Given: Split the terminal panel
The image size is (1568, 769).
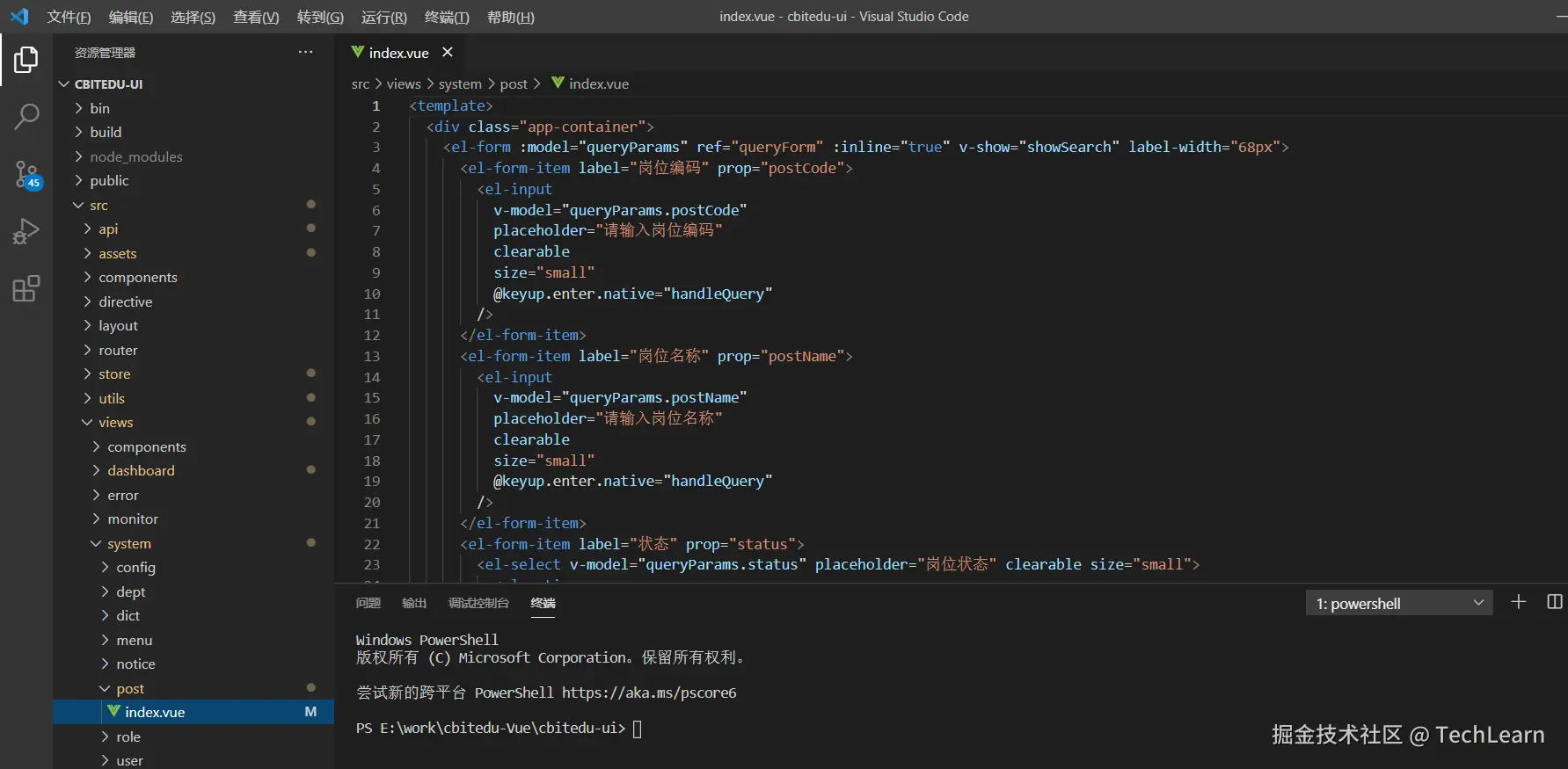Looking at the screenshot, I should (x=1554, y=602).
